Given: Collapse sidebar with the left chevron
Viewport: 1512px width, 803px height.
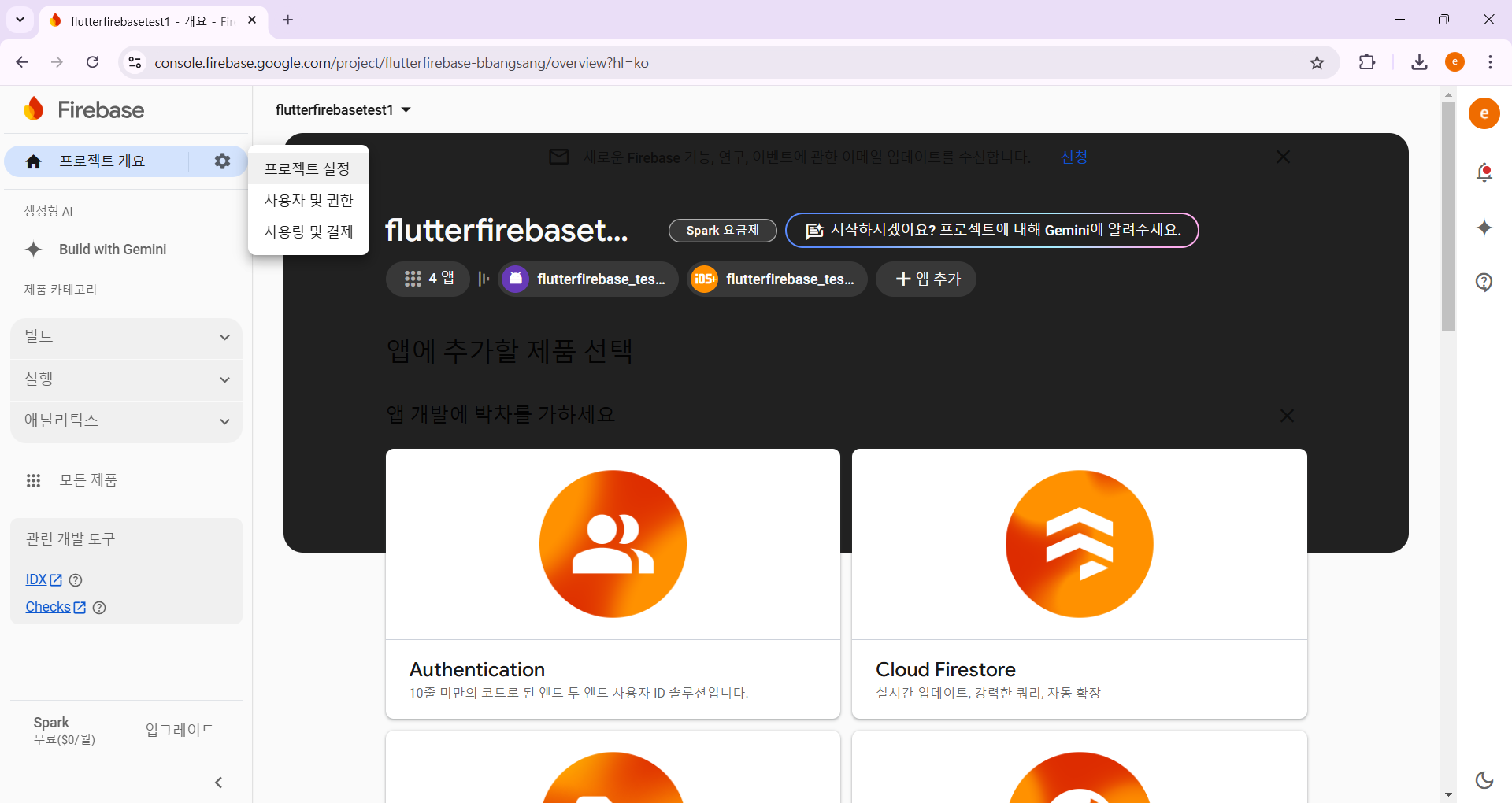Looking at the screenshot, I should [x=218, y=783].
